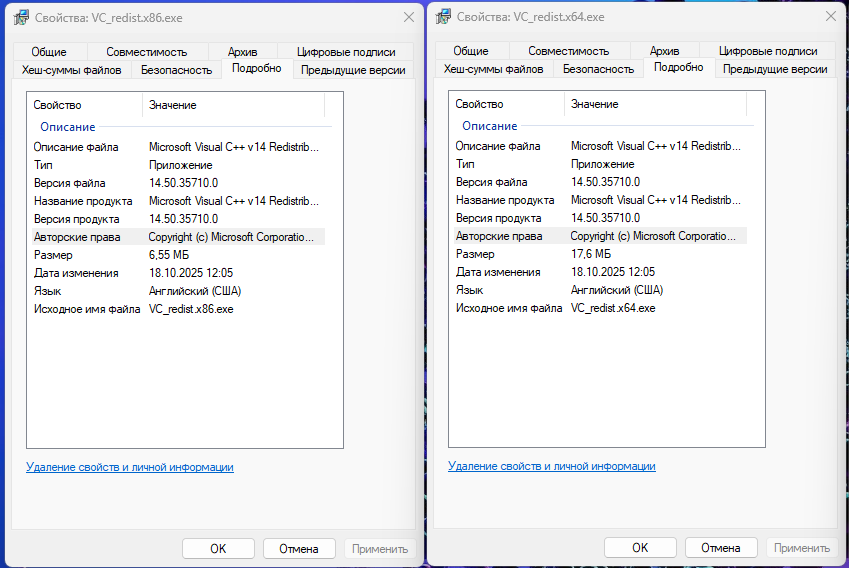Open the Общие tab in the x86 window
Image resolution: width=849 pixels, height=568 pixels.
[48, 52]
